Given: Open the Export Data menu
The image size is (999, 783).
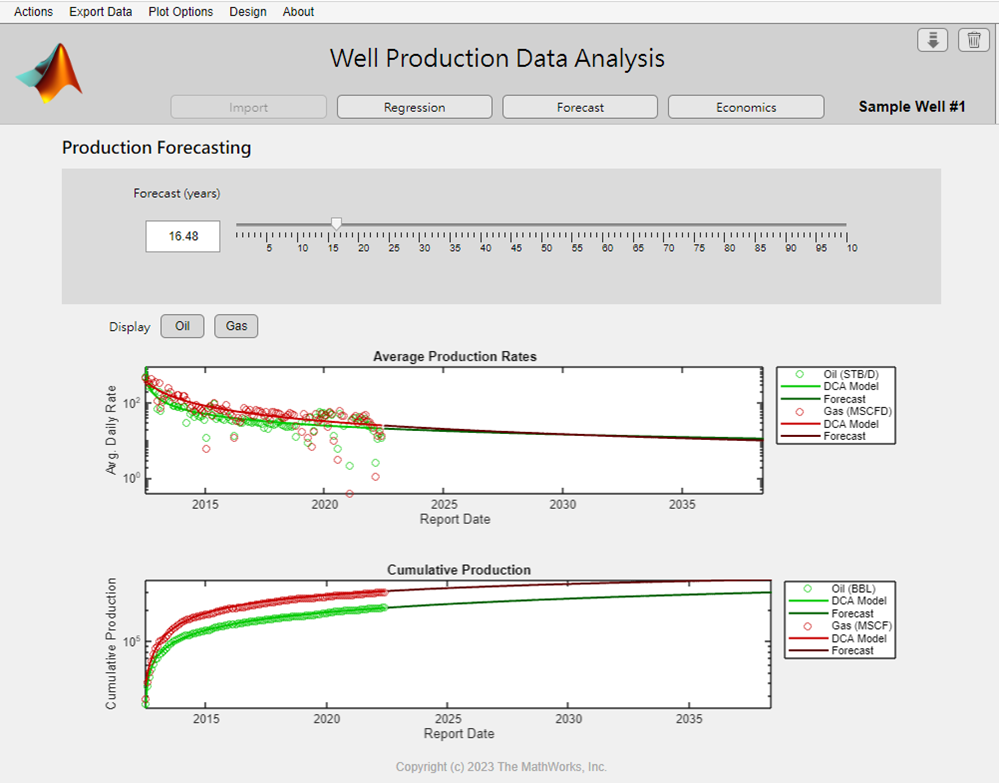Looking at the screenshot, I should 100,11.
